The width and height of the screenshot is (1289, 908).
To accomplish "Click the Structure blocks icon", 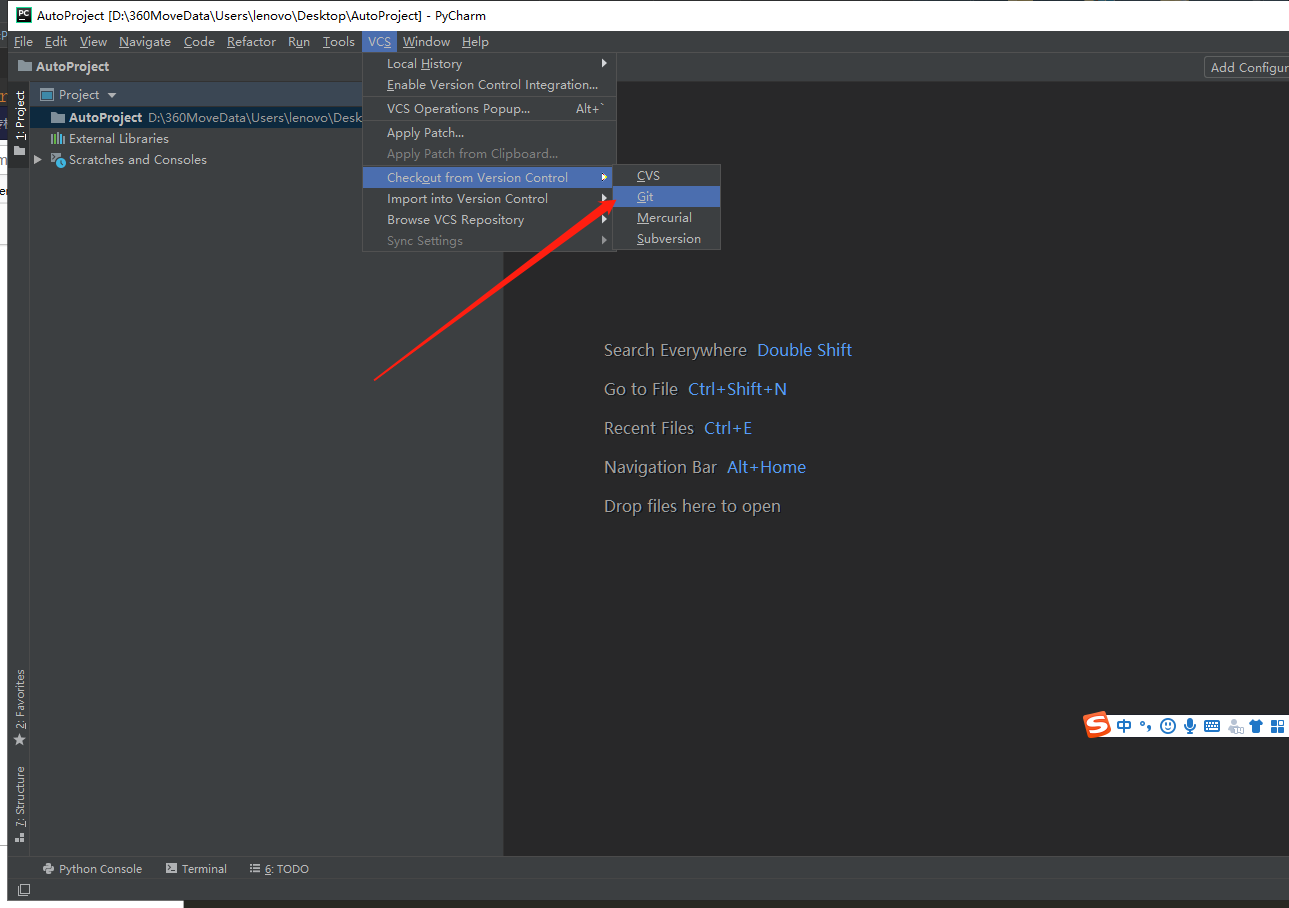I will pyautogui.click(x=20, y=837).
